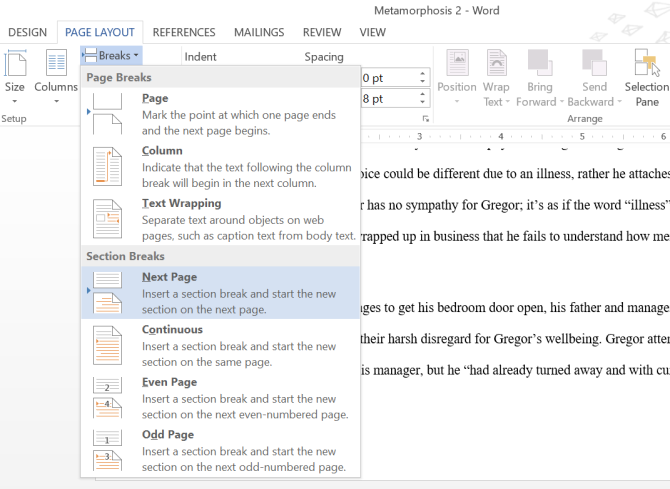Viewport: 670px width, 489px height.
Task: Click the horizontal ruler at mark 4
Action: coord(500,136)
